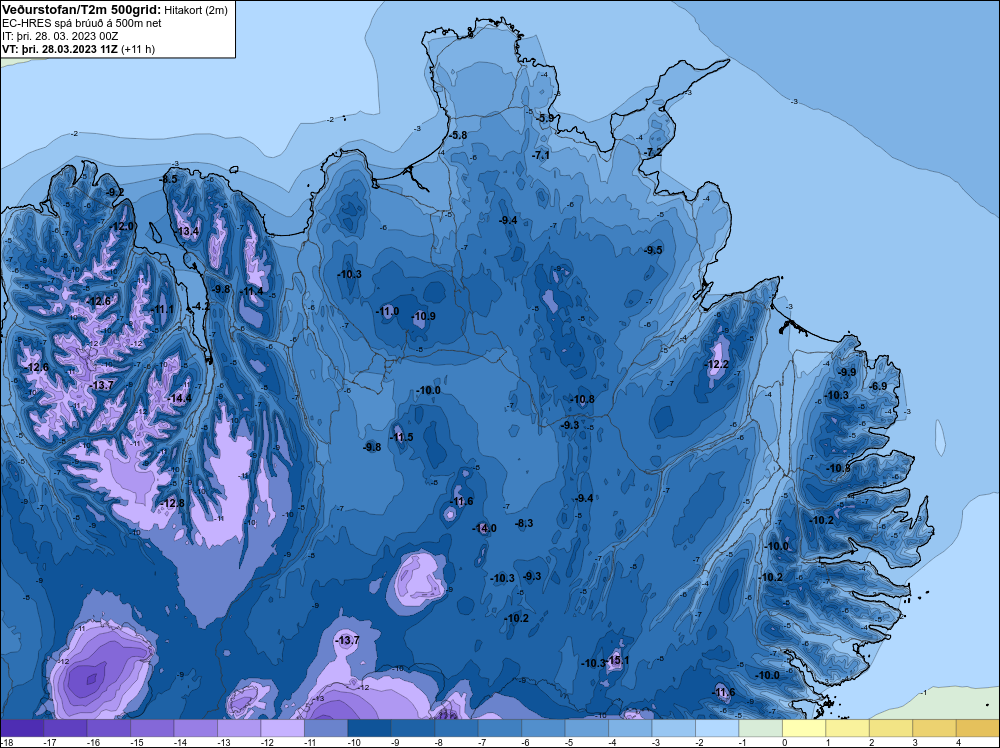The height and width of the screenshot is (748, 1000).
Task: Click the -11.1 temperature value
Action: pos(161,310)
